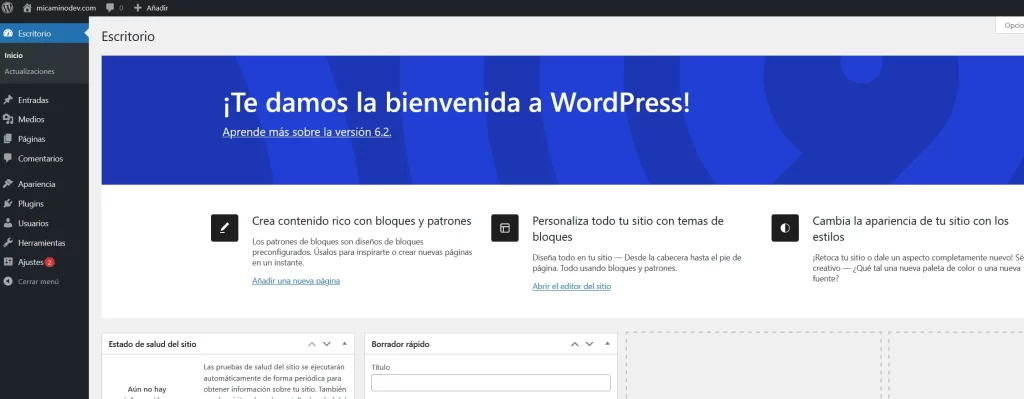Click the layout icon for block themes

(x=505, y=228)
